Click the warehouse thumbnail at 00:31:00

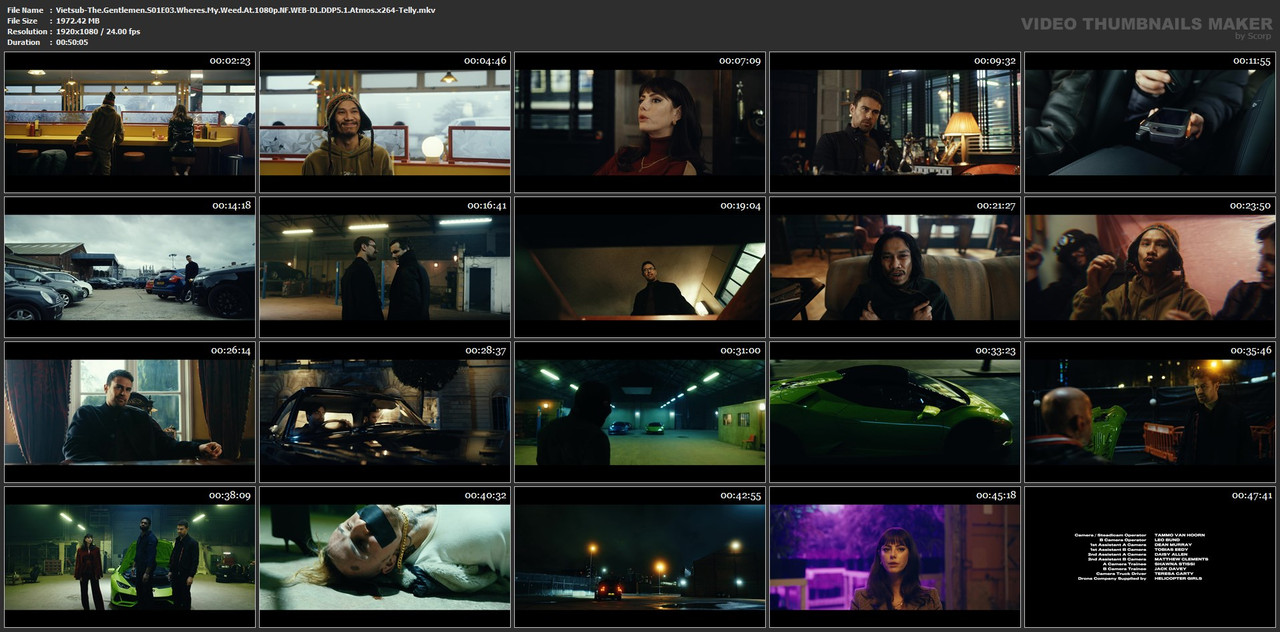640,412
